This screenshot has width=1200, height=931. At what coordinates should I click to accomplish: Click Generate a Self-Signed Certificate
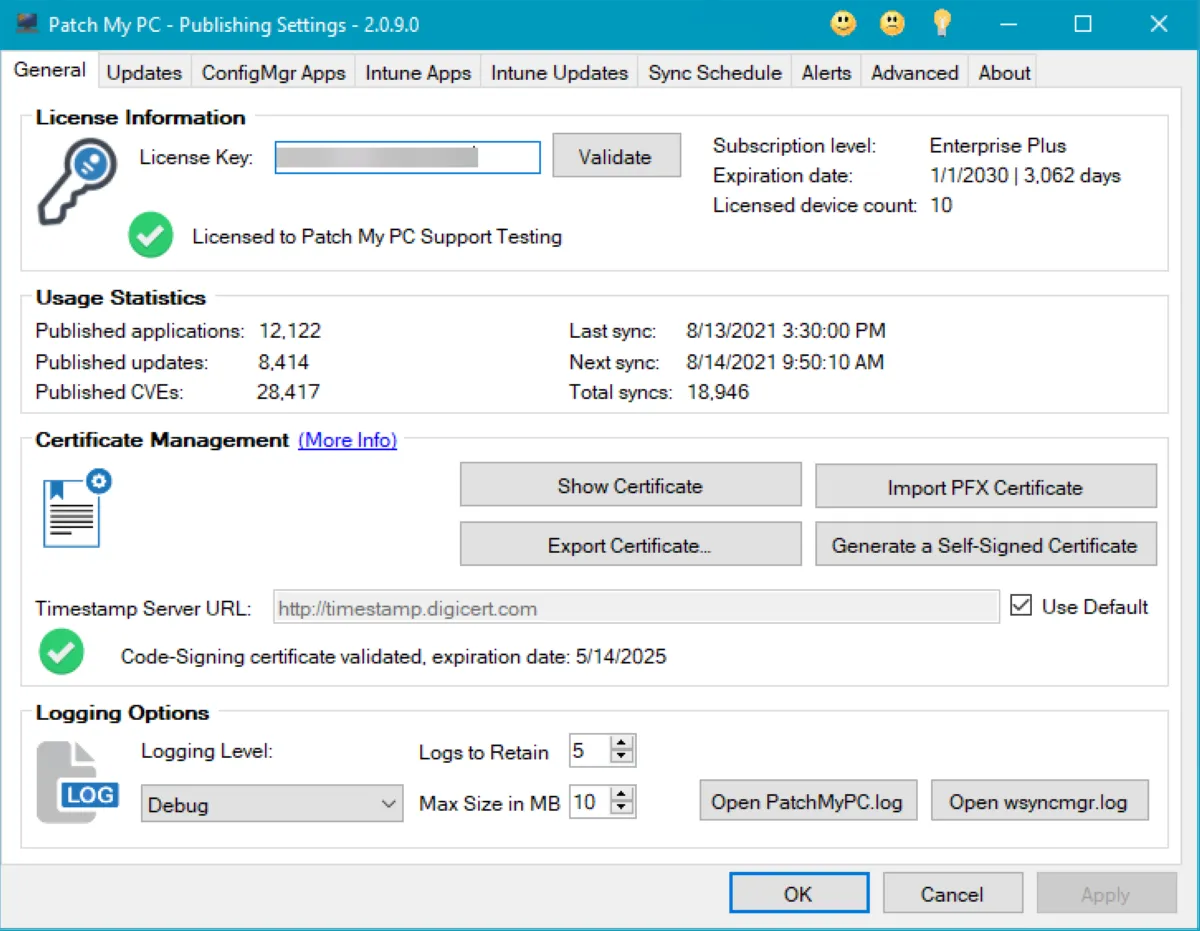985,546
